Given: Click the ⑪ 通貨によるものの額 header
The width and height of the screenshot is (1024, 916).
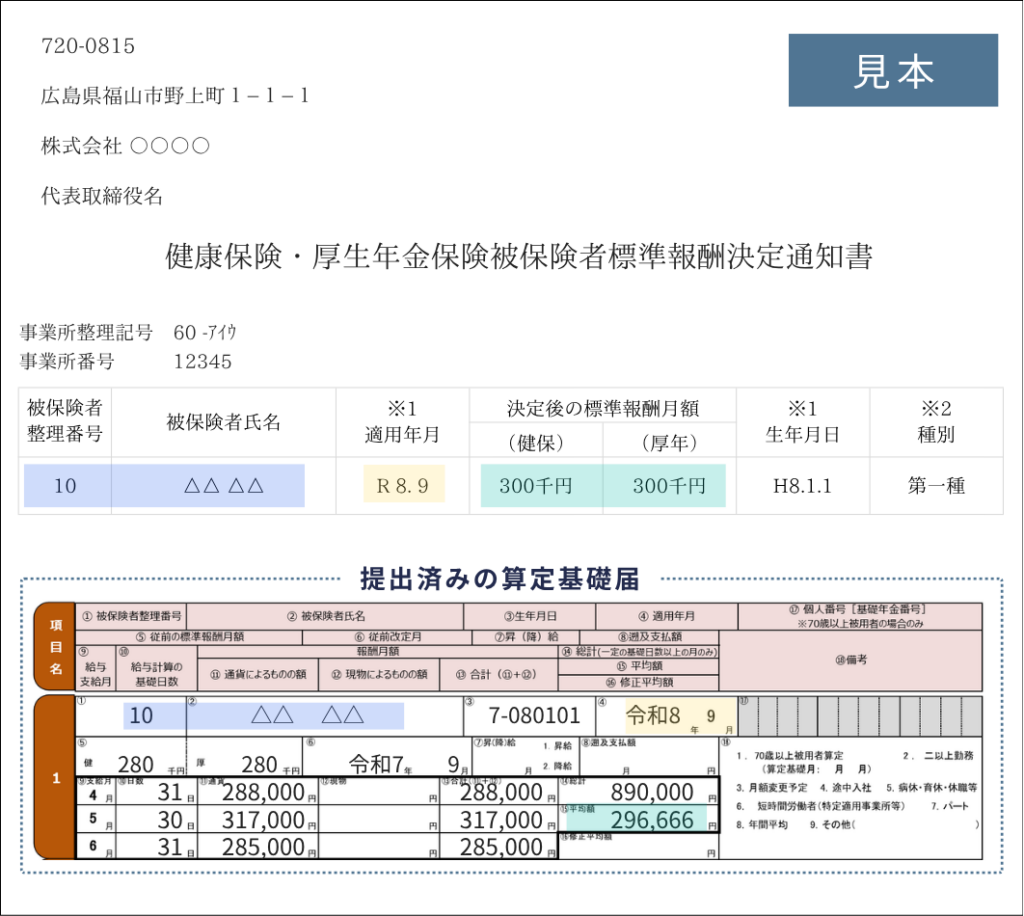Looking at the screenshot, I should coord(258,674).
